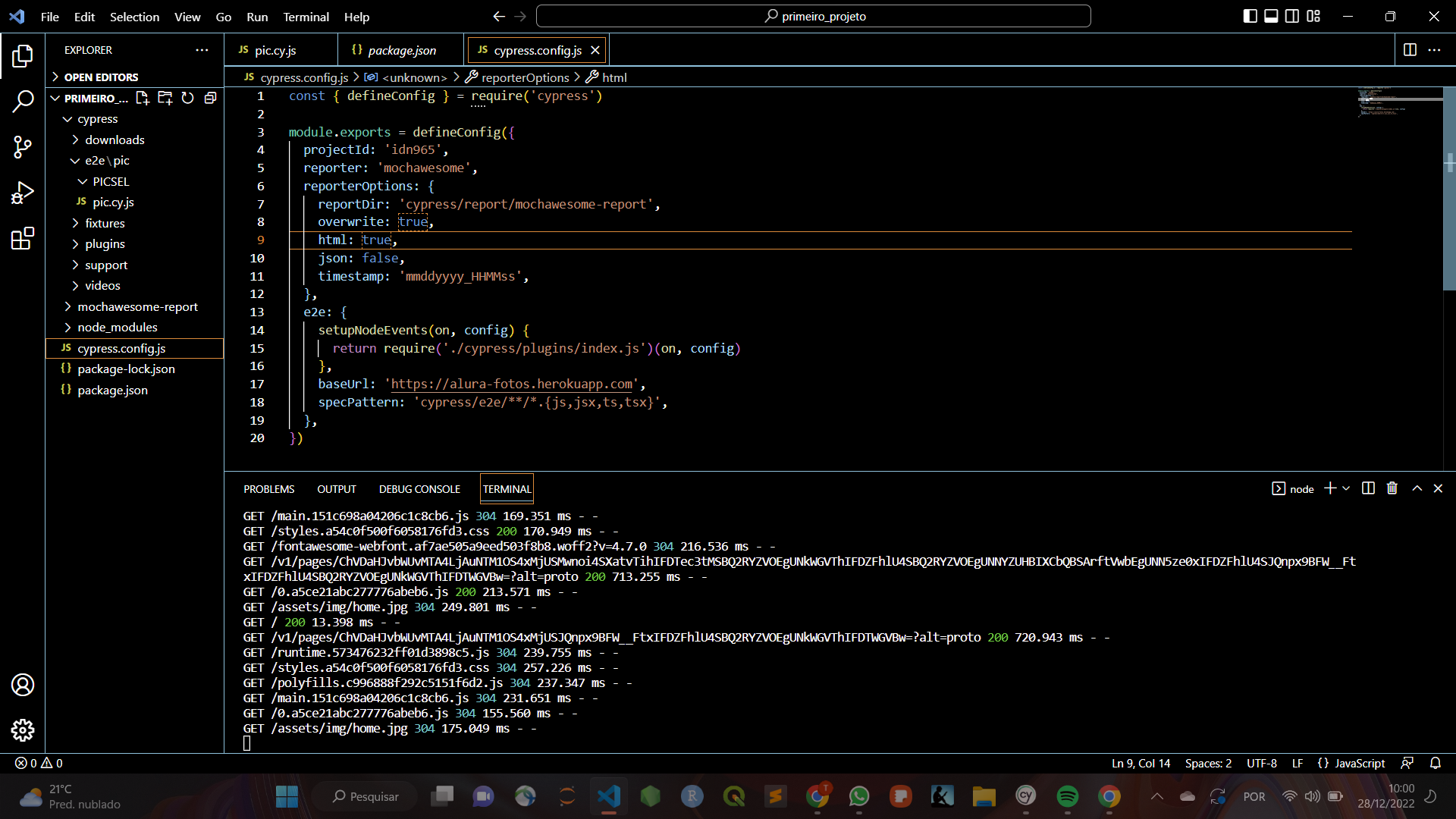
Task: Toggle primary side bar visibility
Action: click(x=1250, y=16)
